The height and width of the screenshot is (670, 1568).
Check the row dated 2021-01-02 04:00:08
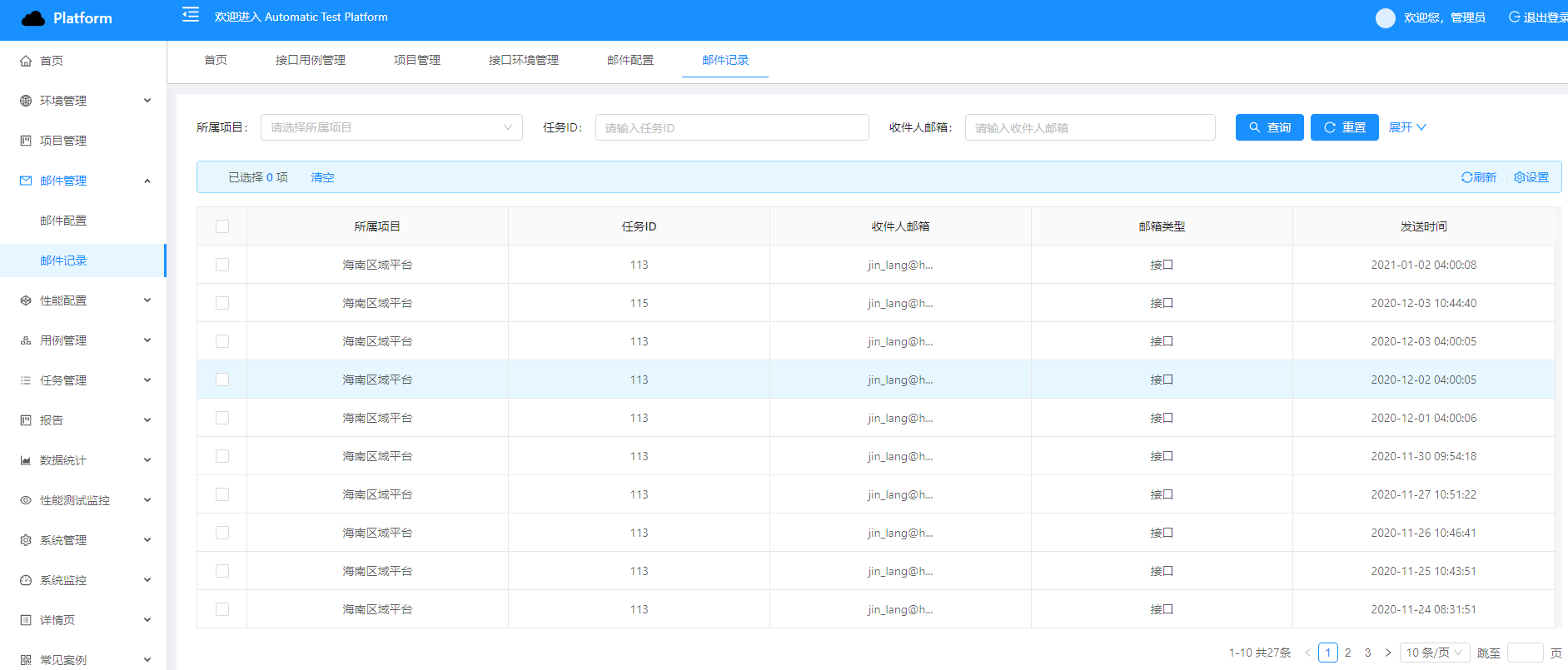[222, 265]
